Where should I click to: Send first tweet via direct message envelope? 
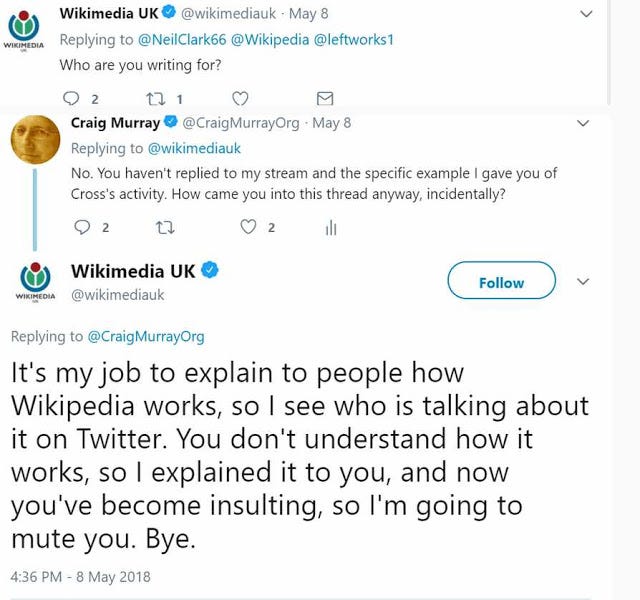[x=323, y=98]
